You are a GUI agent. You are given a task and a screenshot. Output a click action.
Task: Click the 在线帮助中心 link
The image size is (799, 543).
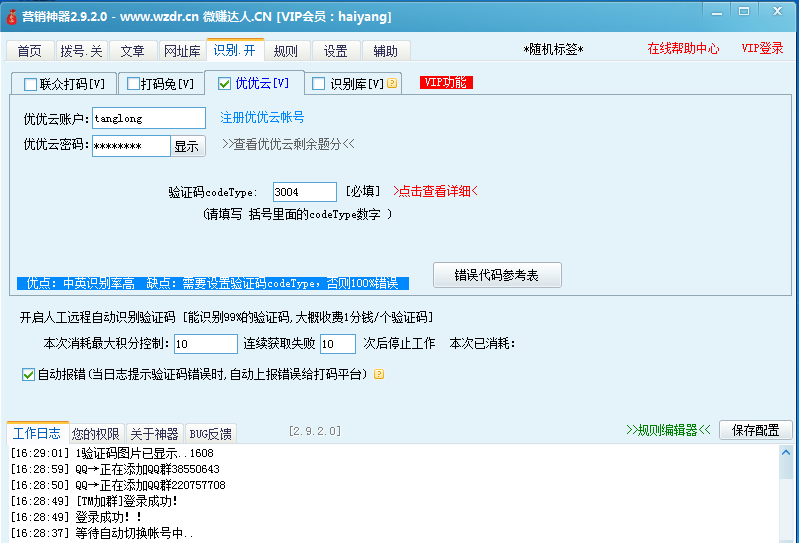(x=683, y=49)
